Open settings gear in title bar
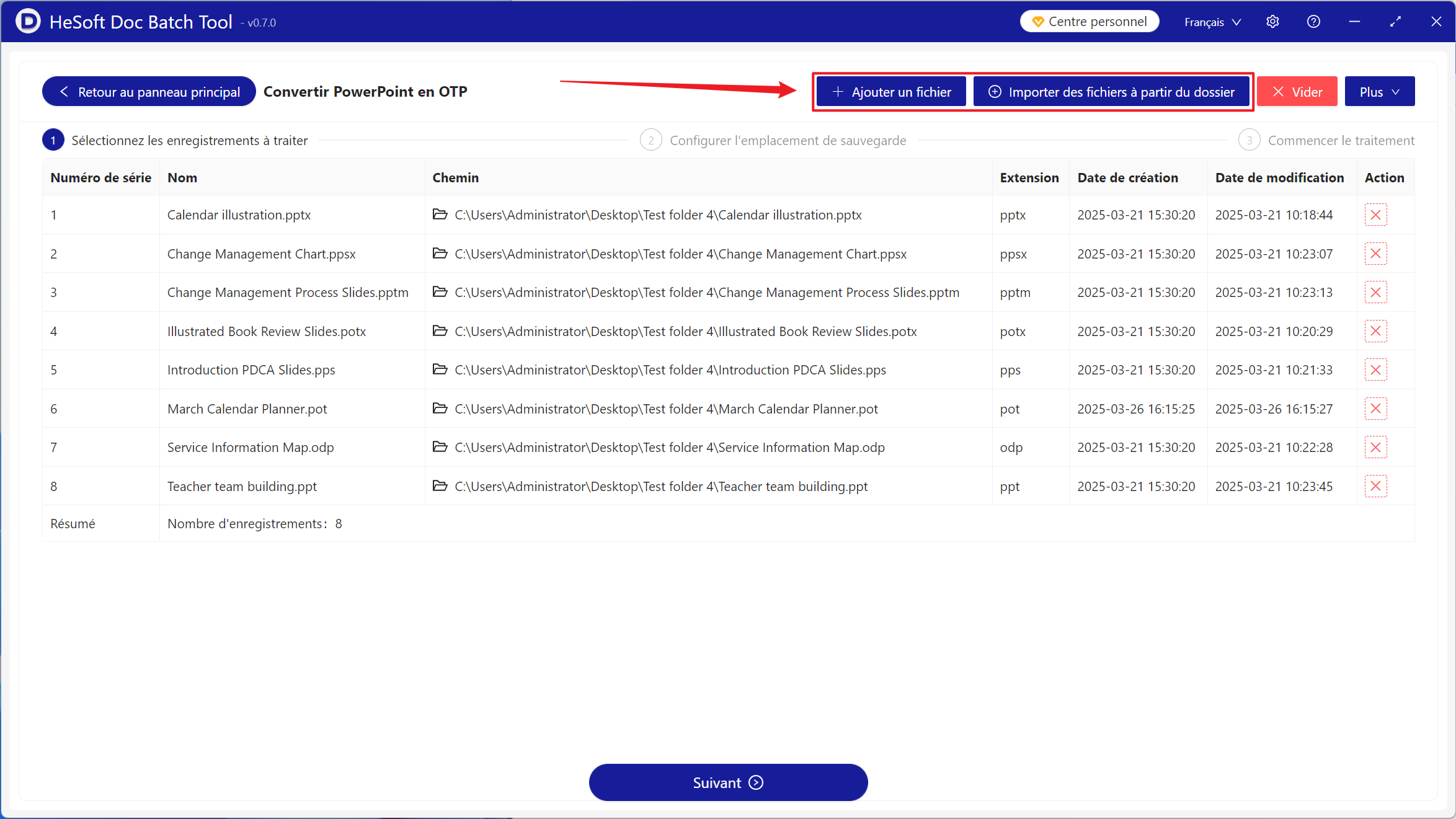1456x819 pixels. click(1272, 22)
